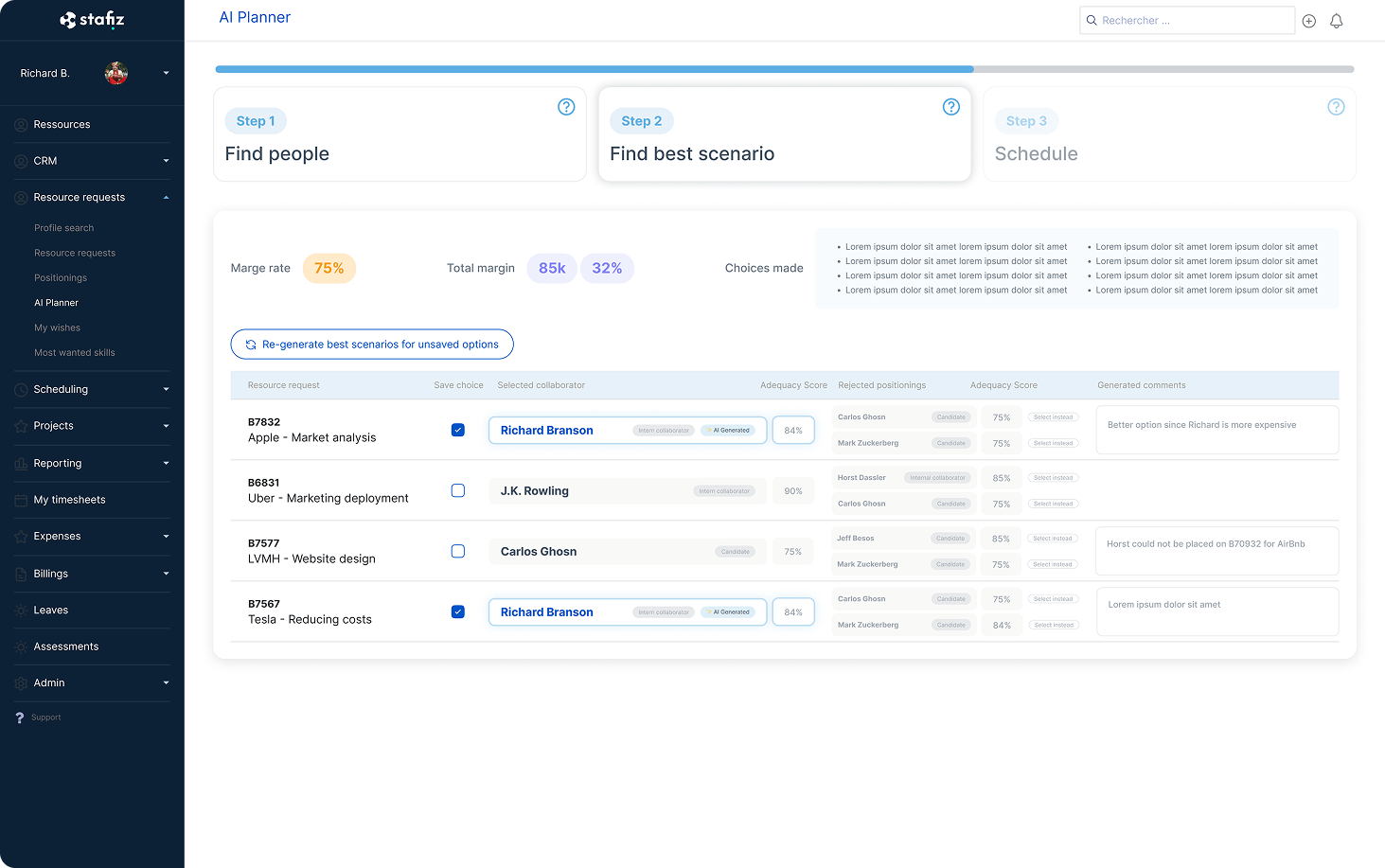The image size is (1385, 868).
Task: Collapse the Resource requests menu arrow
Action: 166,198
